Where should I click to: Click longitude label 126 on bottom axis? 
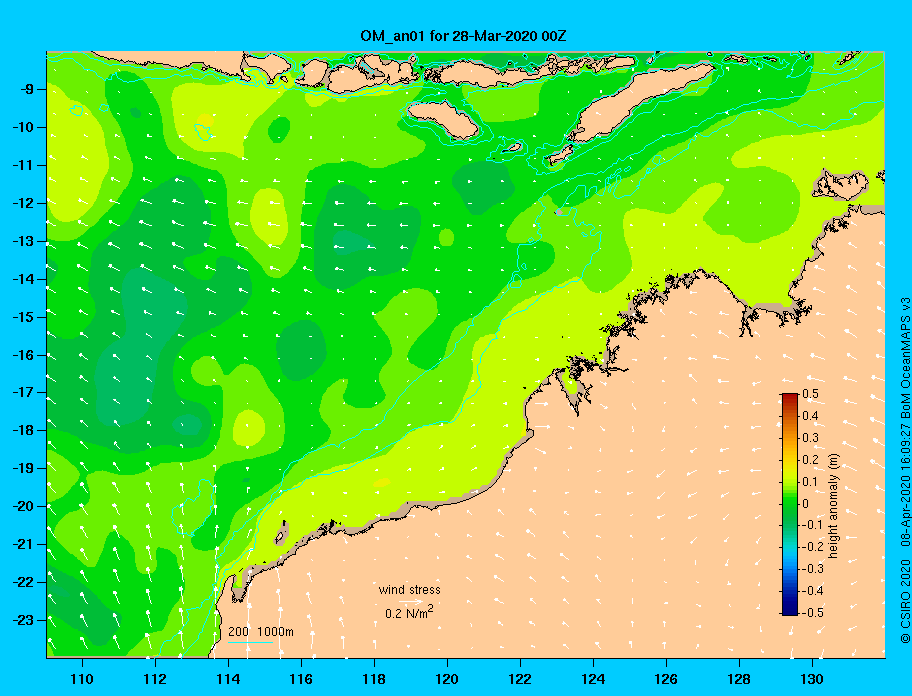click(x=666, y=679)
